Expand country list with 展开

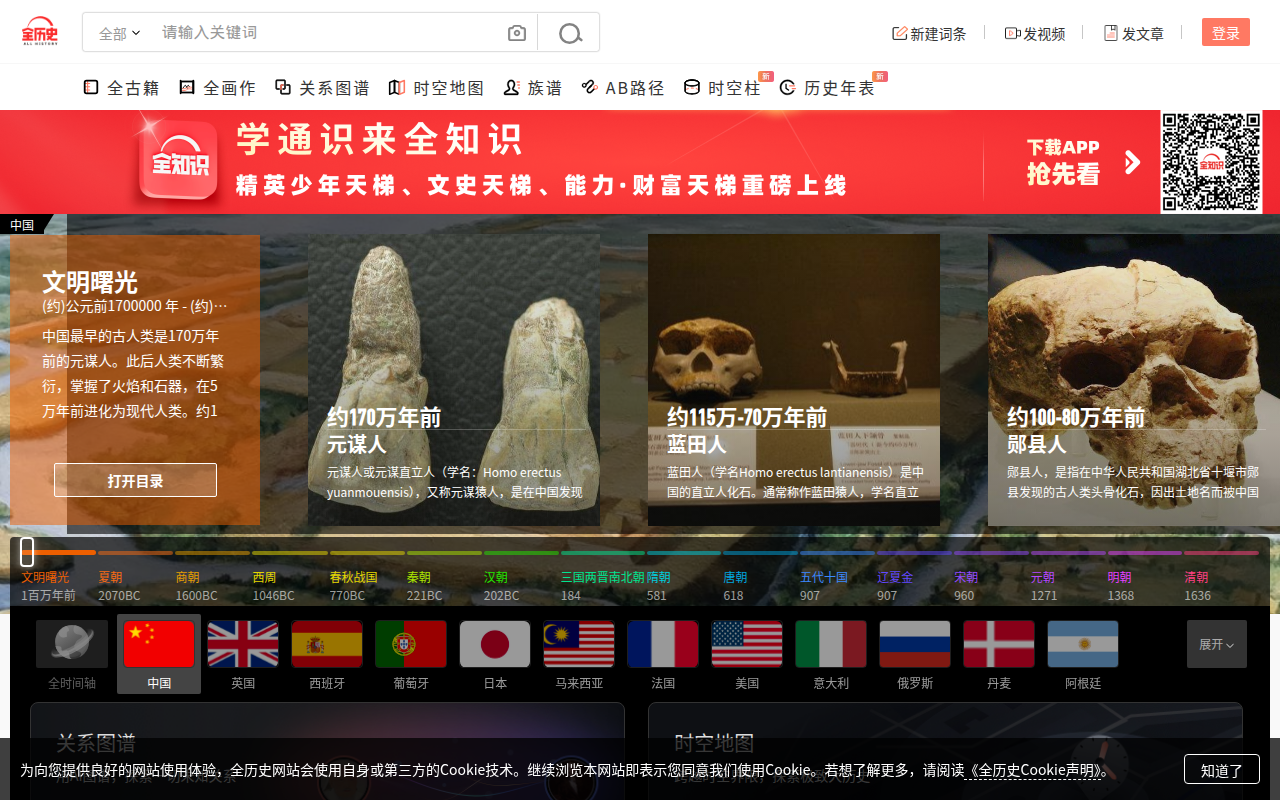pyautogui.click(x=1217, y=644)
